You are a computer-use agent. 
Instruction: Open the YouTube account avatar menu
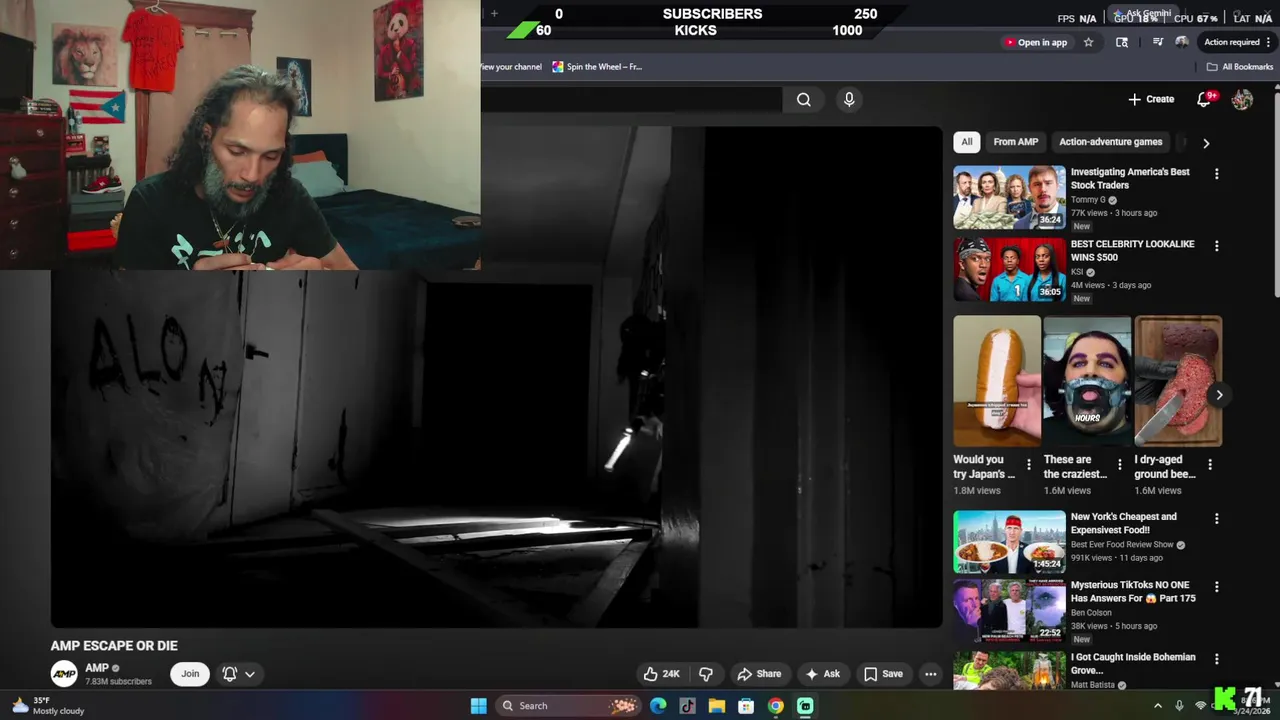tap(1242, 100)
